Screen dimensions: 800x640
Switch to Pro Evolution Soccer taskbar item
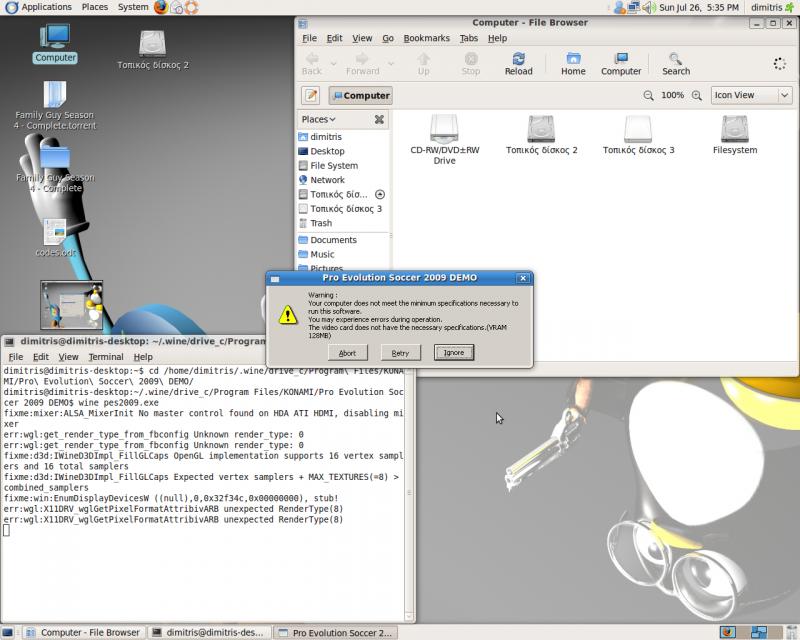tap(335, 633)
